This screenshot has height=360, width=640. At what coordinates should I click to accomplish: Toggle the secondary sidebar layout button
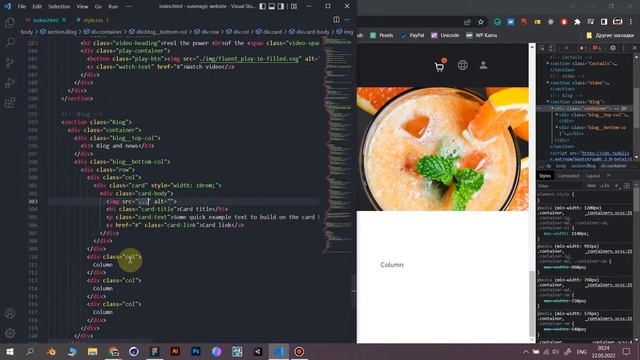pos(281,6)
